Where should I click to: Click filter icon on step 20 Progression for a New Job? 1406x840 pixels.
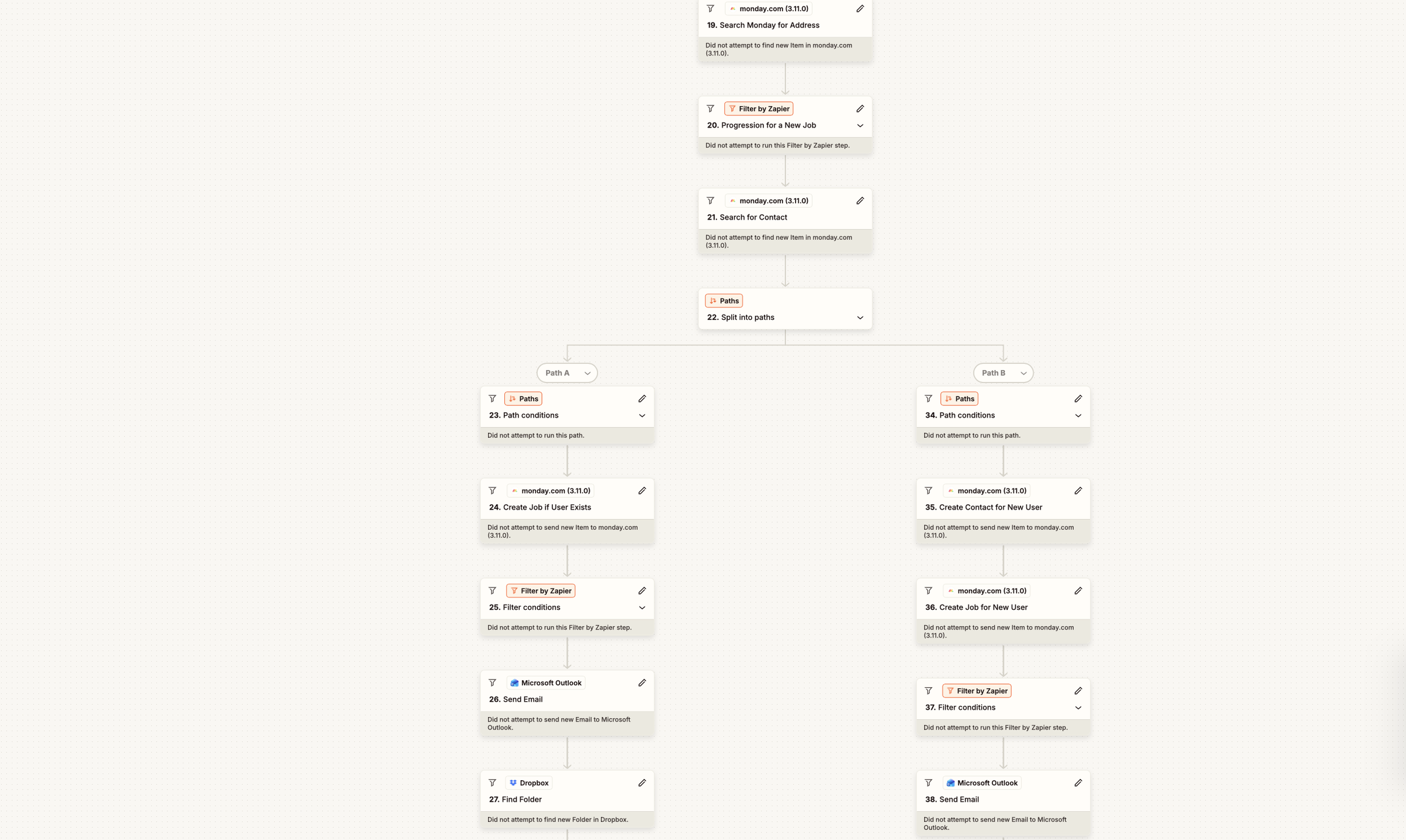tap(710, 108)
